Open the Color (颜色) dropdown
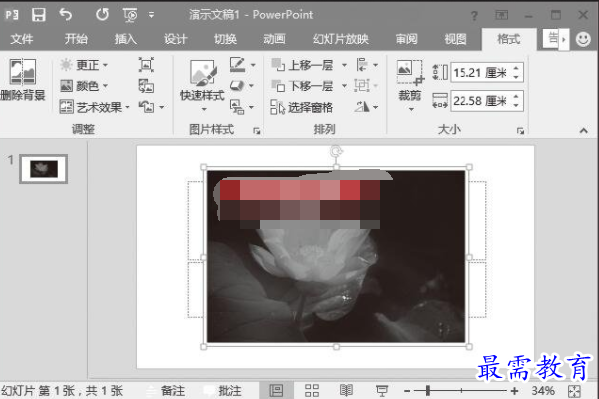The width and height of the screenshot is (599, 399). pos(84,86)
